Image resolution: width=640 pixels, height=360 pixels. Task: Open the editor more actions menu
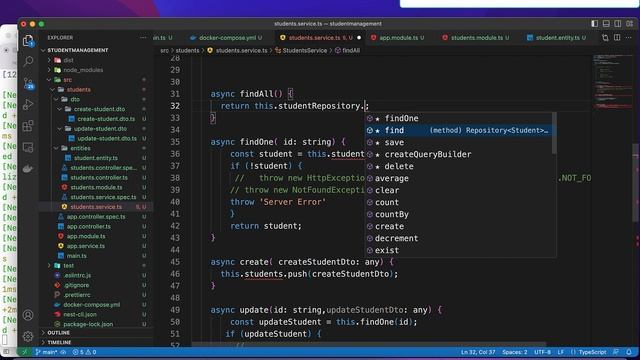(x=629, y=38)
